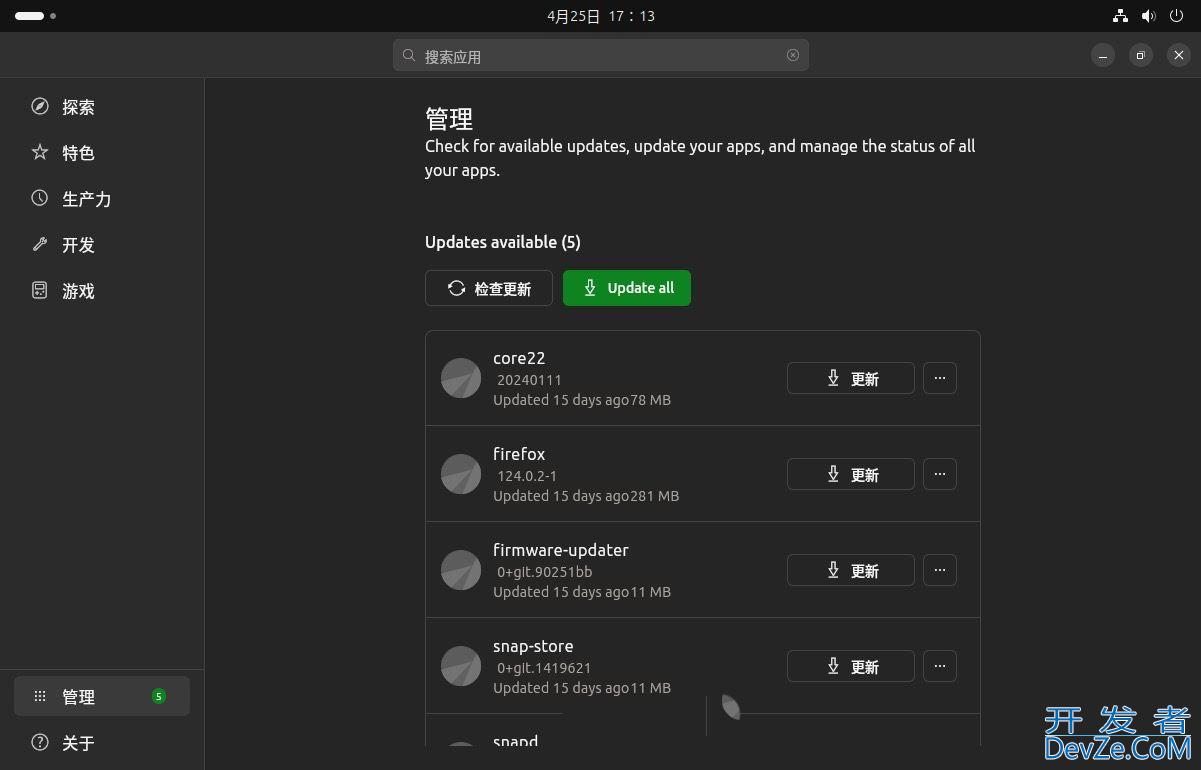
Task: Update the firefox snap
Action: 851,474
